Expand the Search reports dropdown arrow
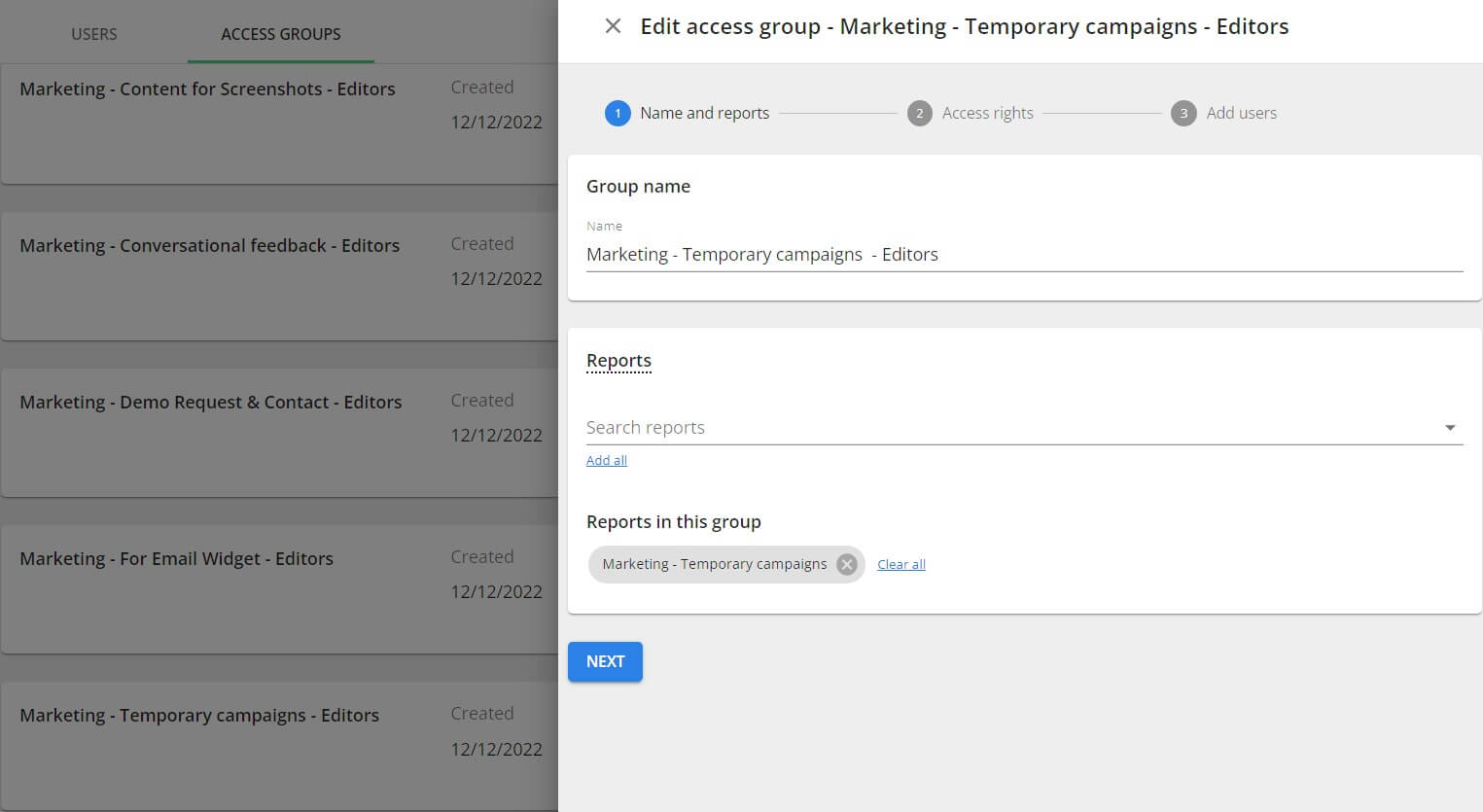 coord(1449,428)
